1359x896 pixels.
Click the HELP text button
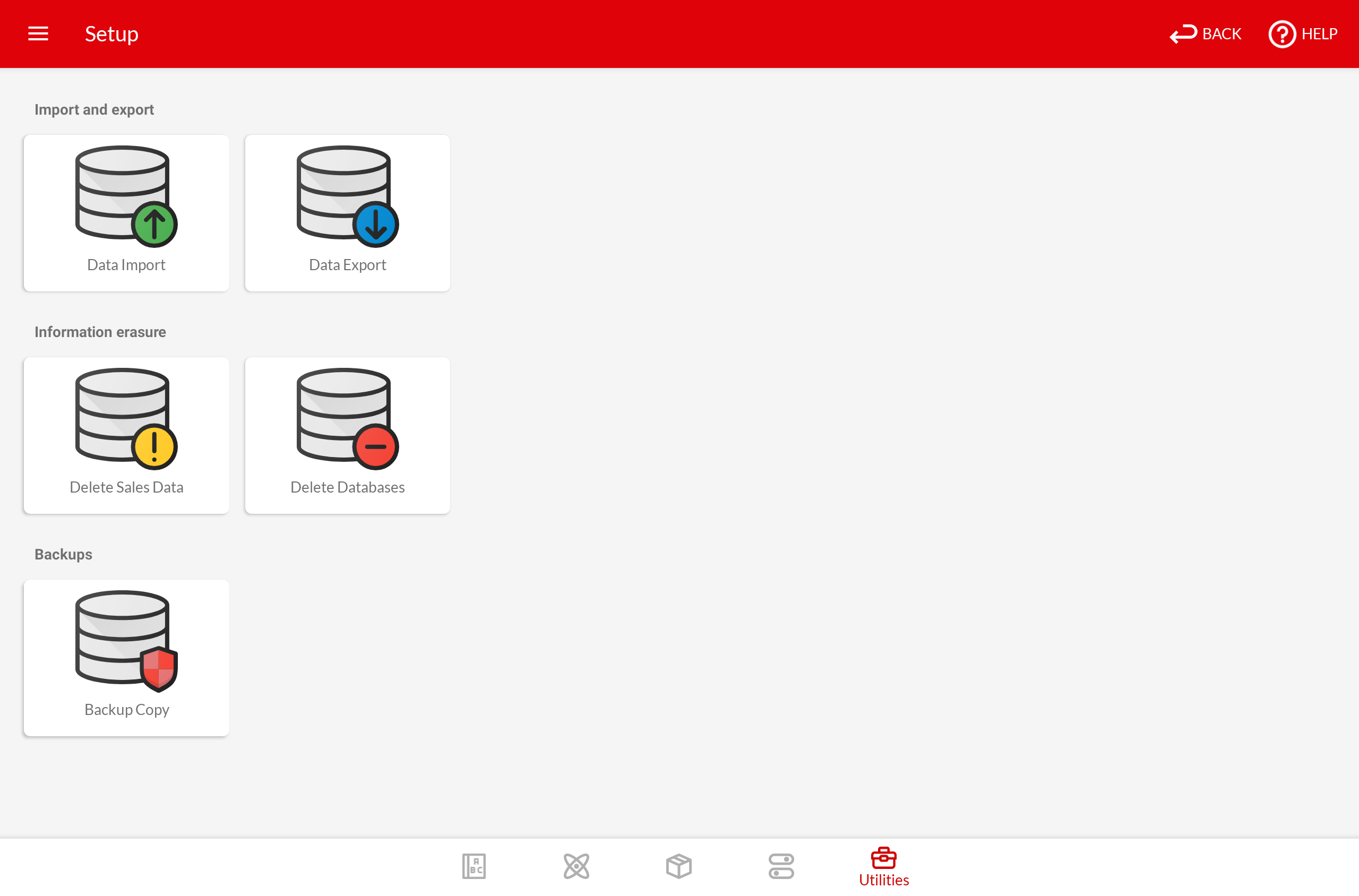[x=1319, y=35]
